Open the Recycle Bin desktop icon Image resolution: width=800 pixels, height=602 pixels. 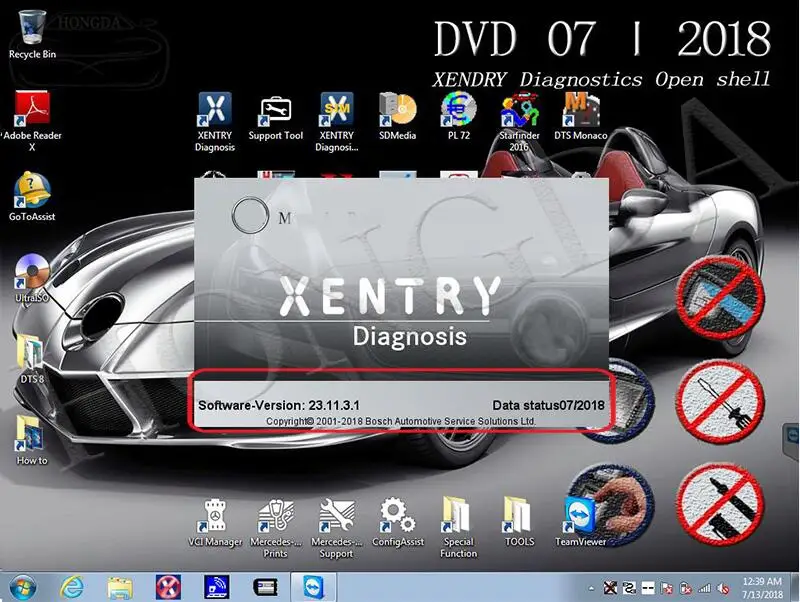[x=32, y=35]
